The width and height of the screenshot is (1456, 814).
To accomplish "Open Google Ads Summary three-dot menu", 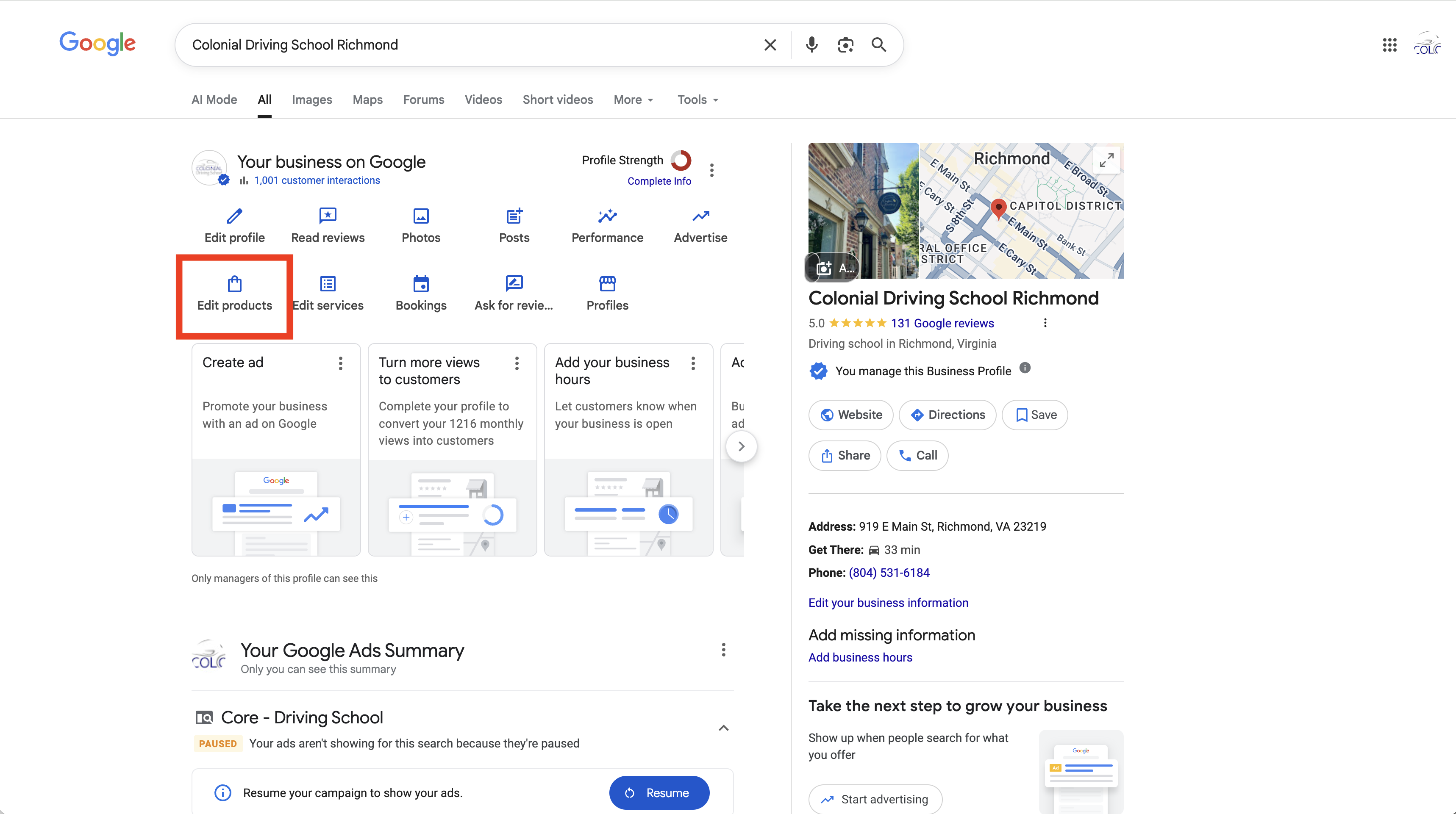I will tap(723, 650).
